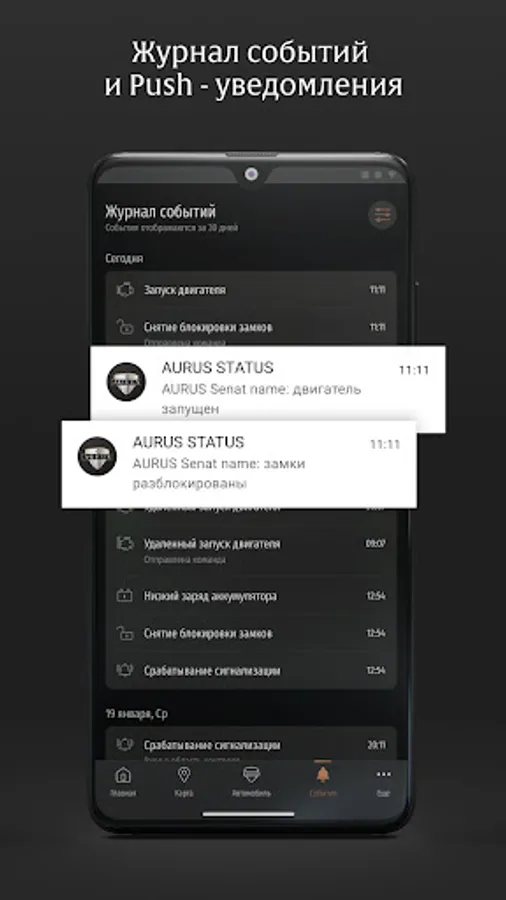Open notification 'замки разблокированы'
Viewport: 506px width, 900px height.
[239, 464]
